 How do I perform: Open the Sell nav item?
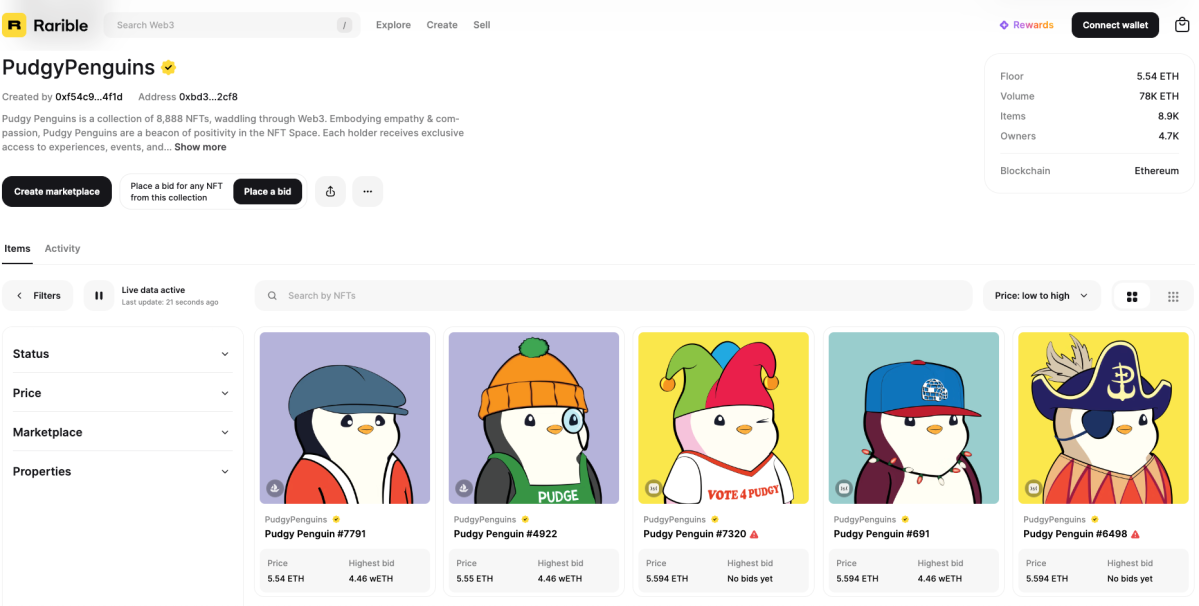coord(482,25)
